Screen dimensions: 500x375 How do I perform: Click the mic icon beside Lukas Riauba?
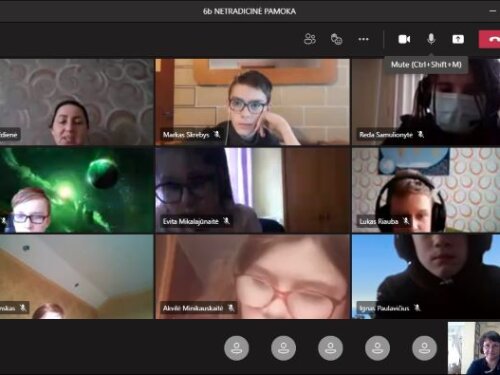tap(406, 221)
